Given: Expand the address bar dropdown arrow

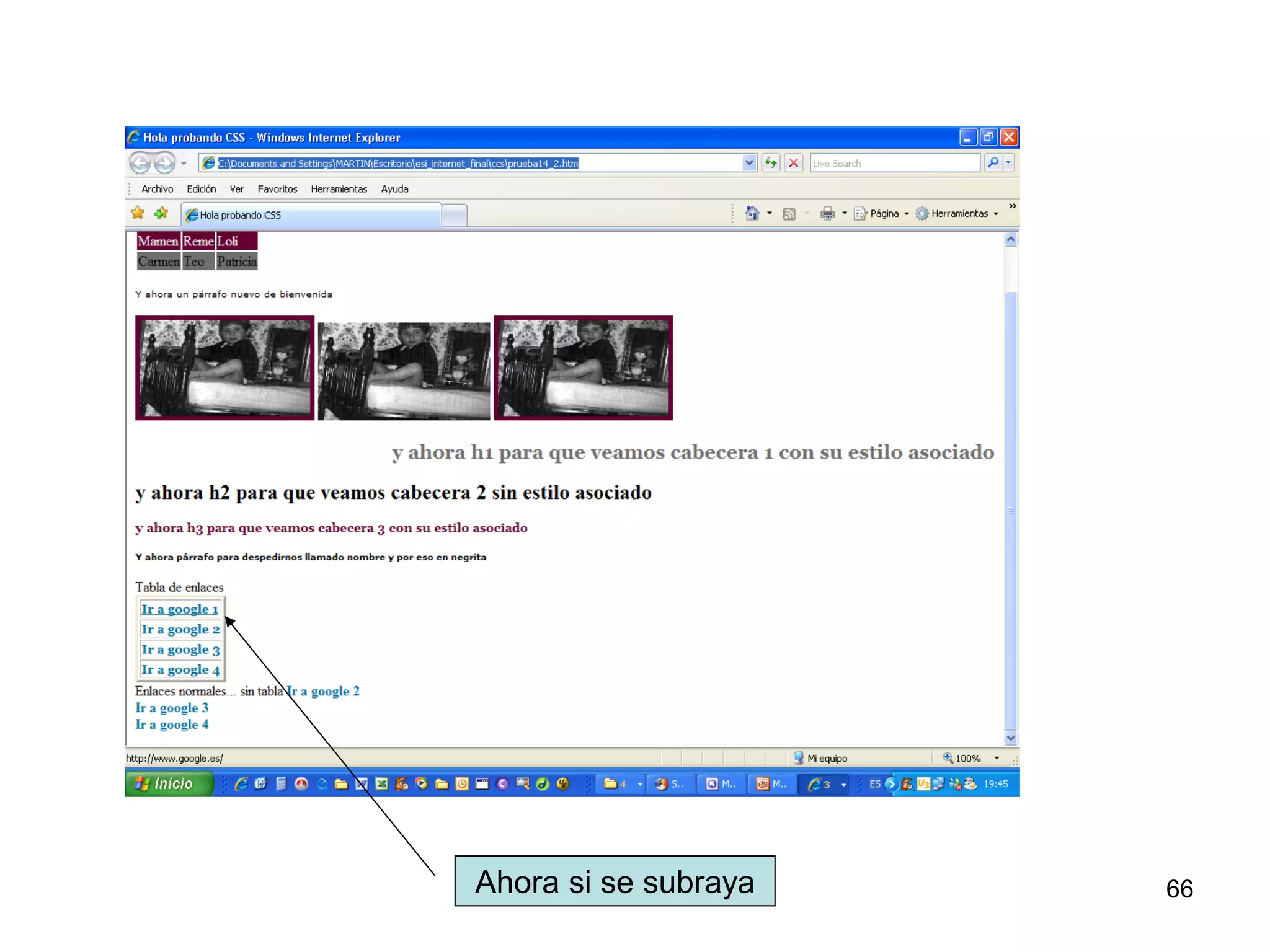Looking at the screenshot, I should click(x=749, y=163).
